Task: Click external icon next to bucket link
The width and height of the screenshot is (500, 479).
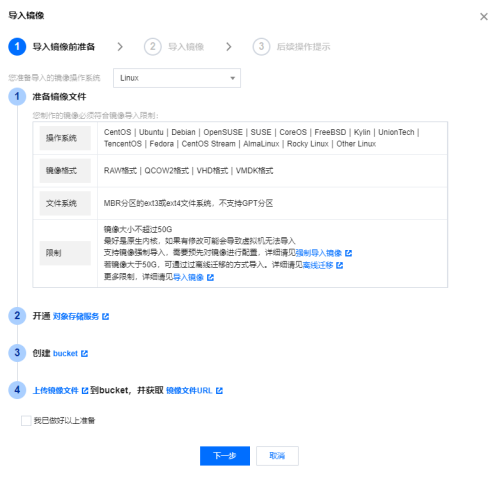Action: click(x=85, y=354)
